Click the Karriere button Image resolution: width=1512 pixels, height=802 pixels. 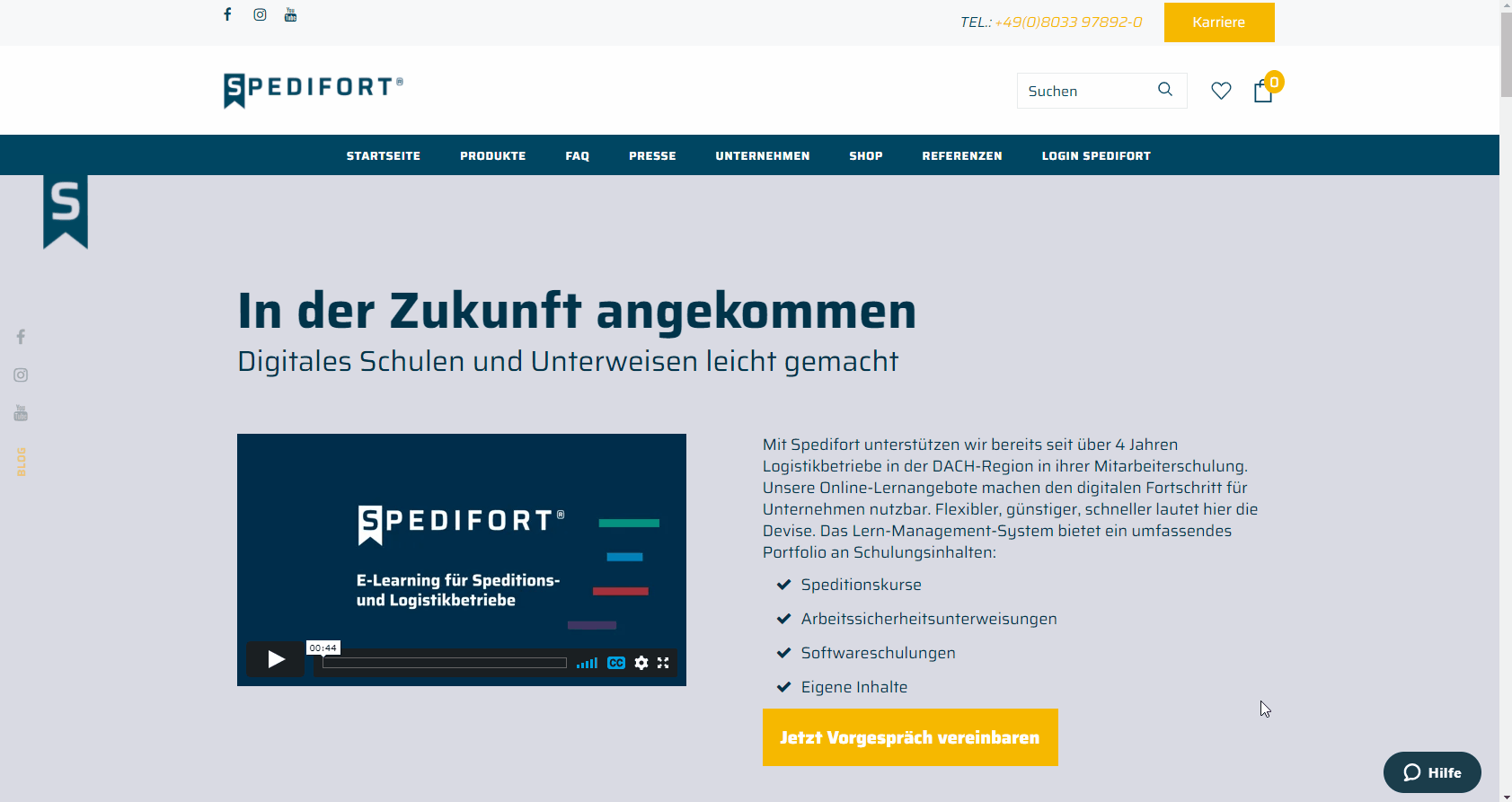pyautogui.click(x=1219, y=22)
